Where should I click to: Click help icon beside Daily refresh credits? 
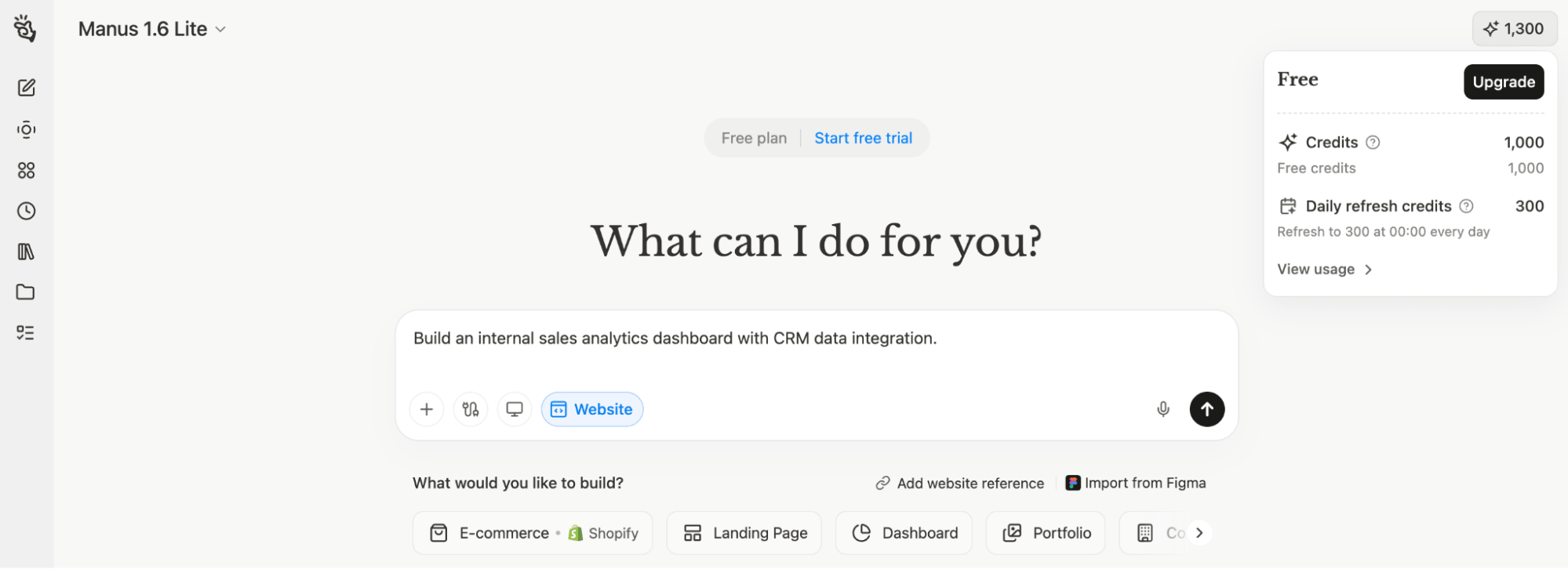(1466, 206)
